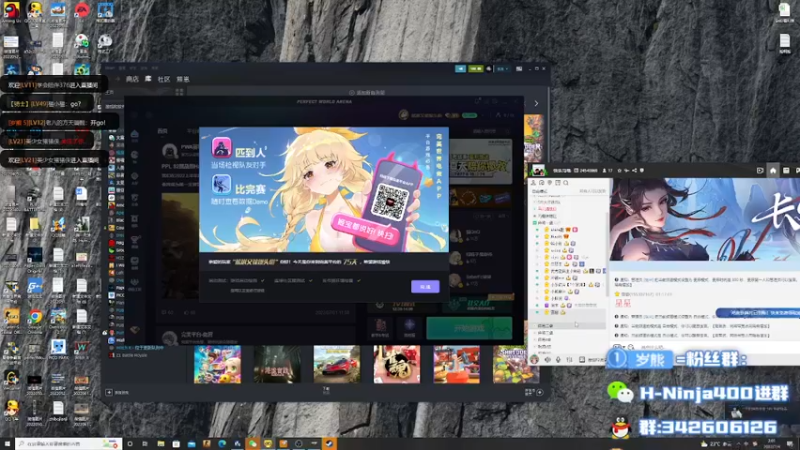
Task: Click the Windows Start button
Action: [7, 444]
